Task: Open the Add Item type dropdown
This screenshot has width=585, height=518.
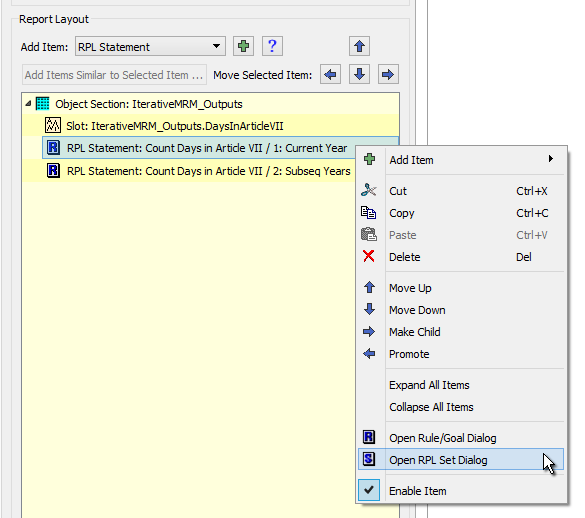Action: (x=150, y=46)
